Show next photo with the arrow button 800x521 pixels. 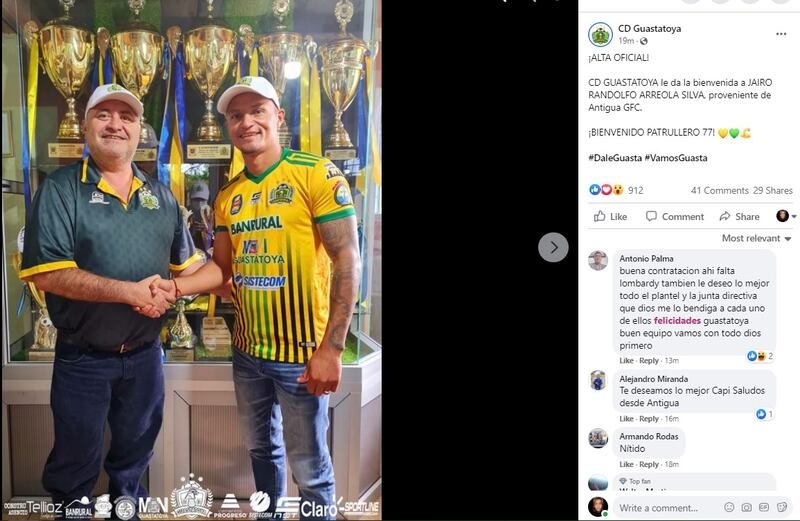pyautogui.click(x=553, y=247)
